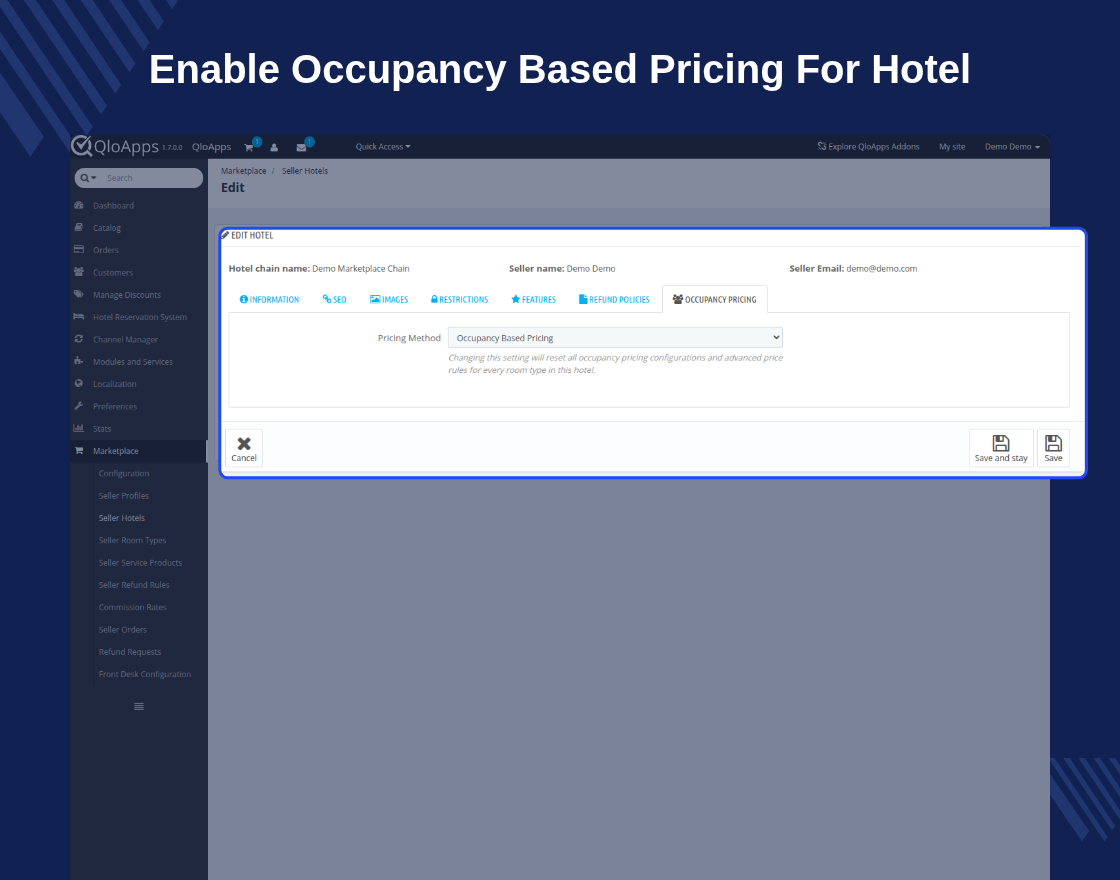Click the Dashboard sidebar icon

click(79, 205)
